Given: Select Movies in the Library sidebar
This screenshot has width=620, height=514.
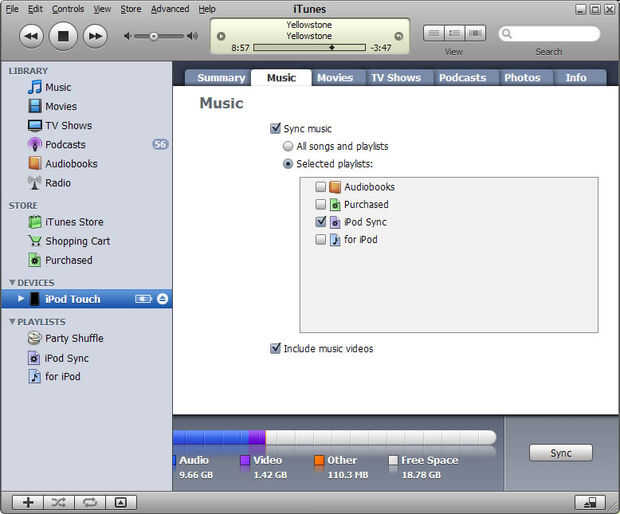Looking at the screenshot, I should click(x=61, y=106).
